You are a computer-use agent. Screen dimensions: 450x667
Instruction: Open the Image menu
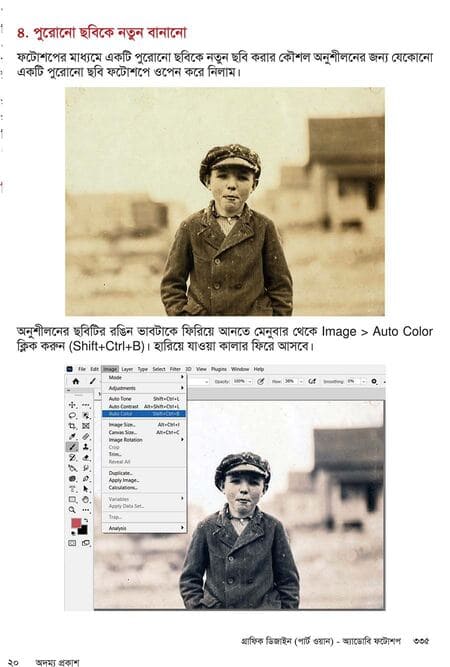(110, 369)
